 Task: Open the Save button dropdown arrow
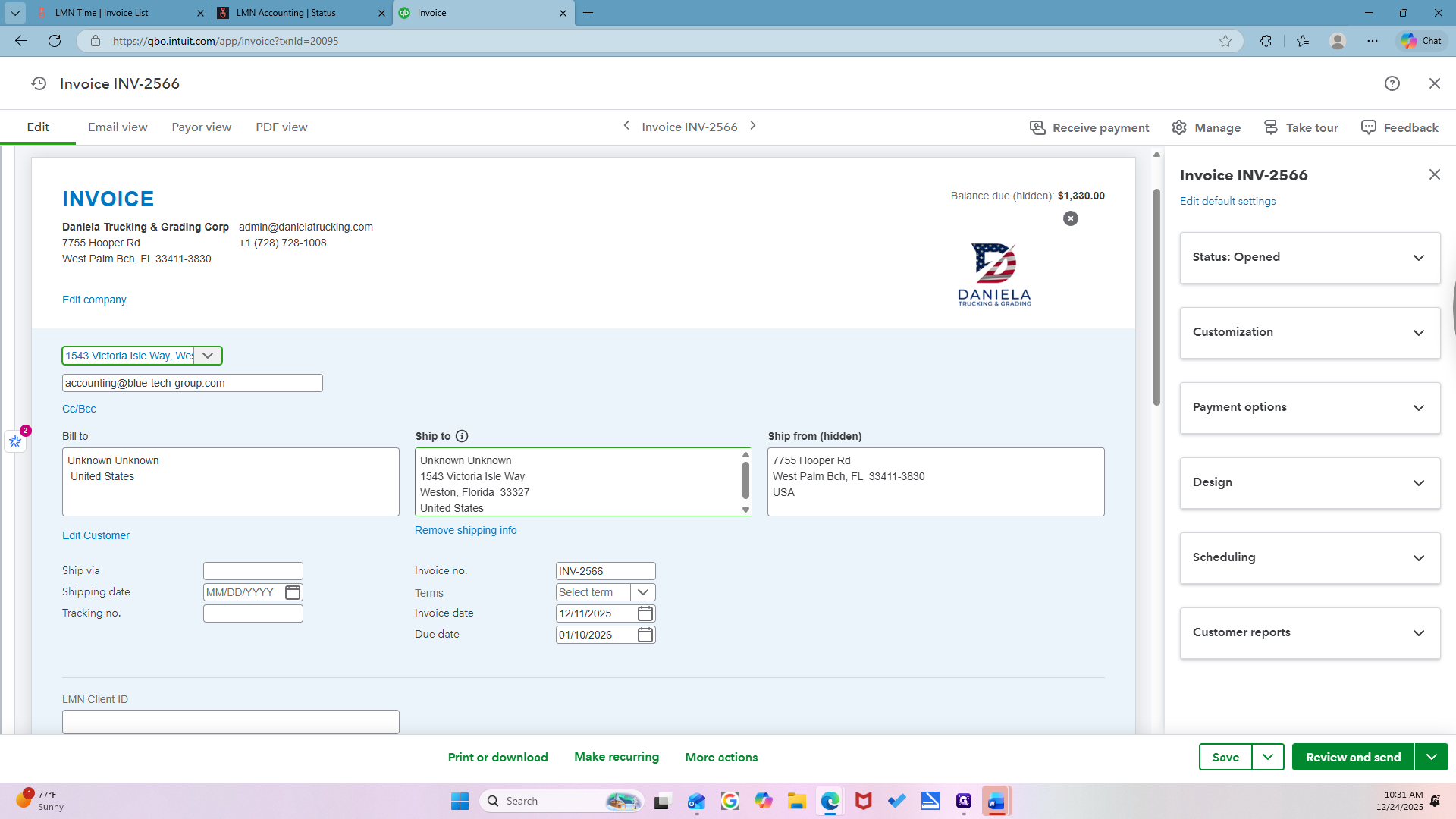coord(1268,757)
